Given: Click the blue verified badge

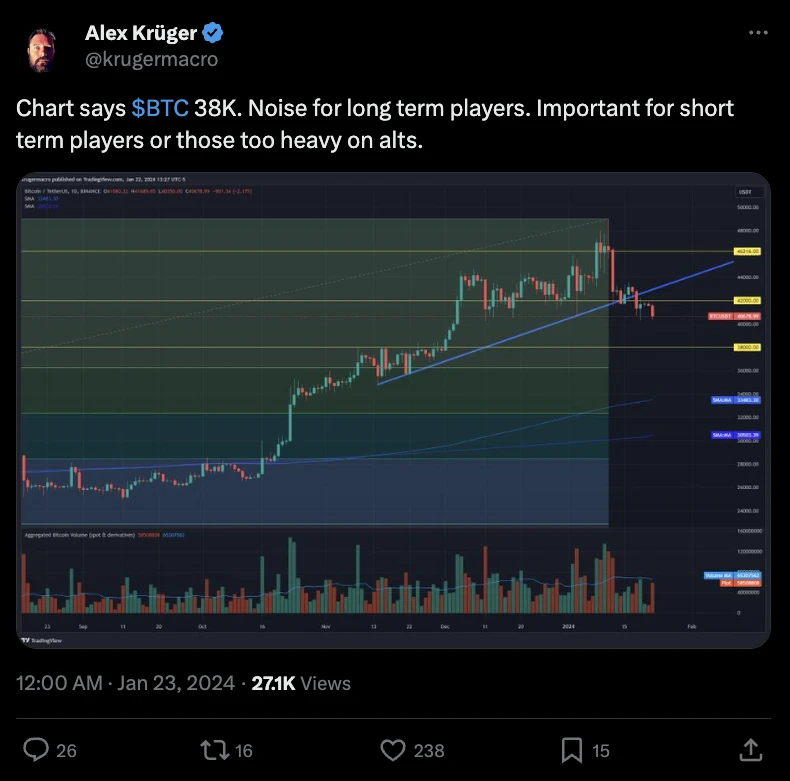Looking at the screenshot, I should (212, 33).
